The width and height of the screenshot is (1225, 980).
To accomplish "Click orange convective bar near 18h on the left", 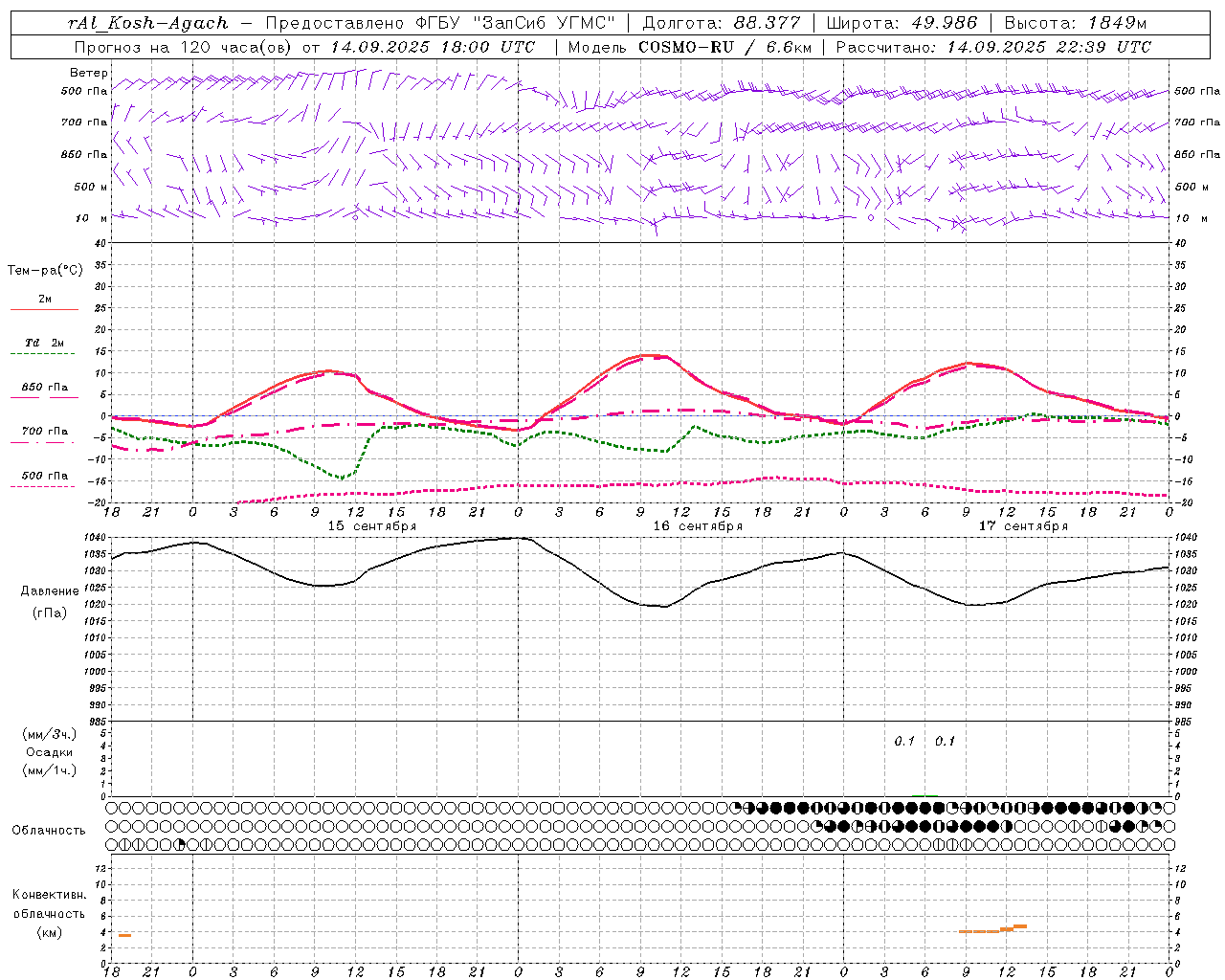I will (124, 935).
